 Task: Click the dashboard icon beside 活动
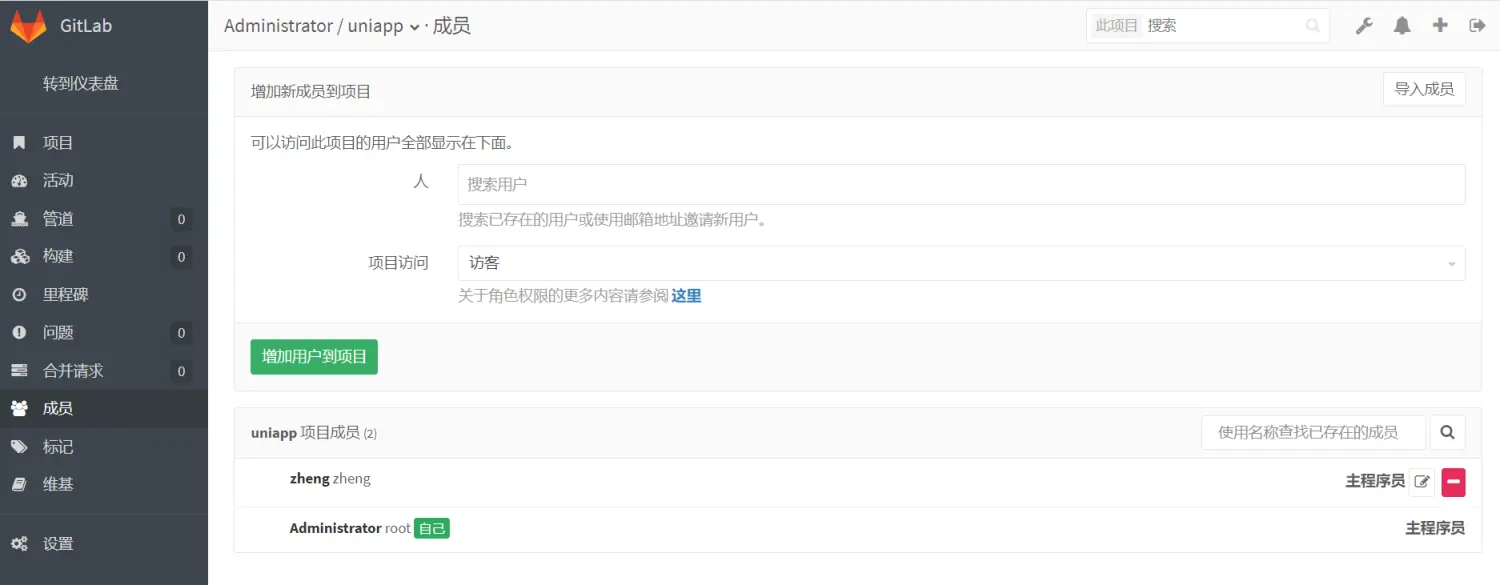[x=19, y=181]
